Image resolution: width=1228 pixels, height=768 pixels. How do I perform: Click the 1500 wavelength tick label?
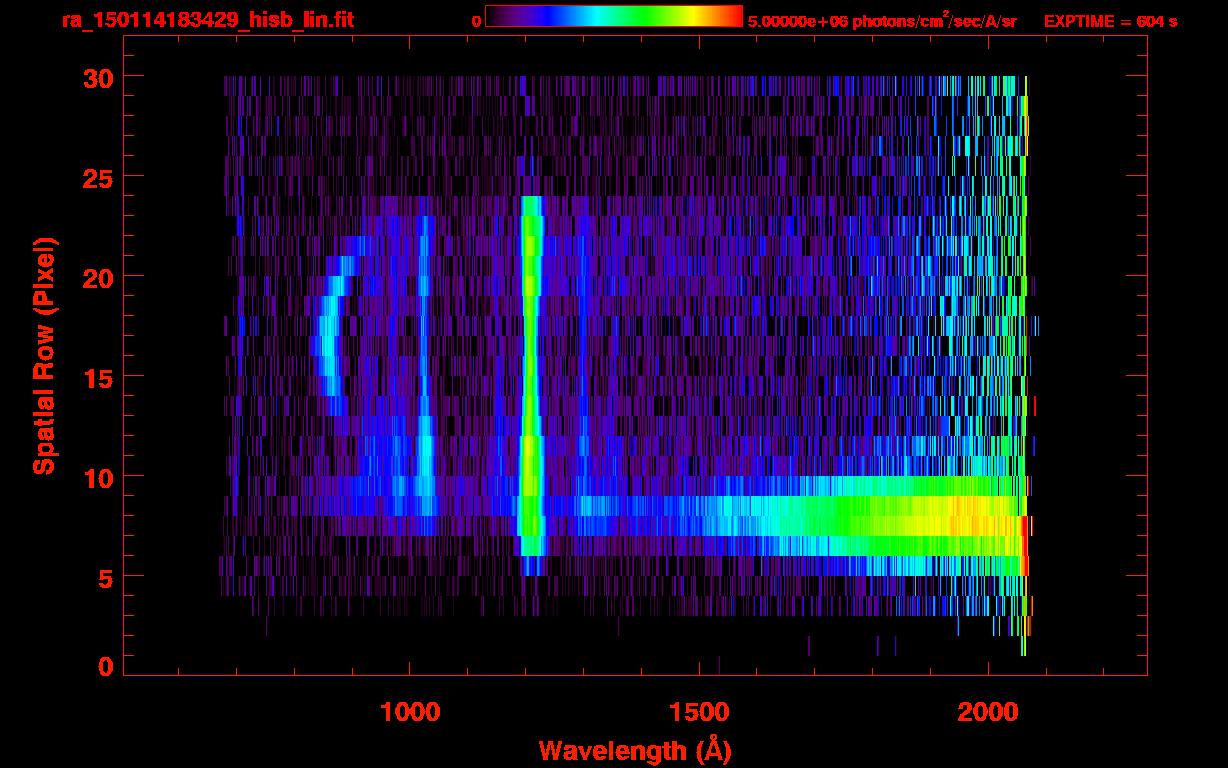(x=699, y=712)
